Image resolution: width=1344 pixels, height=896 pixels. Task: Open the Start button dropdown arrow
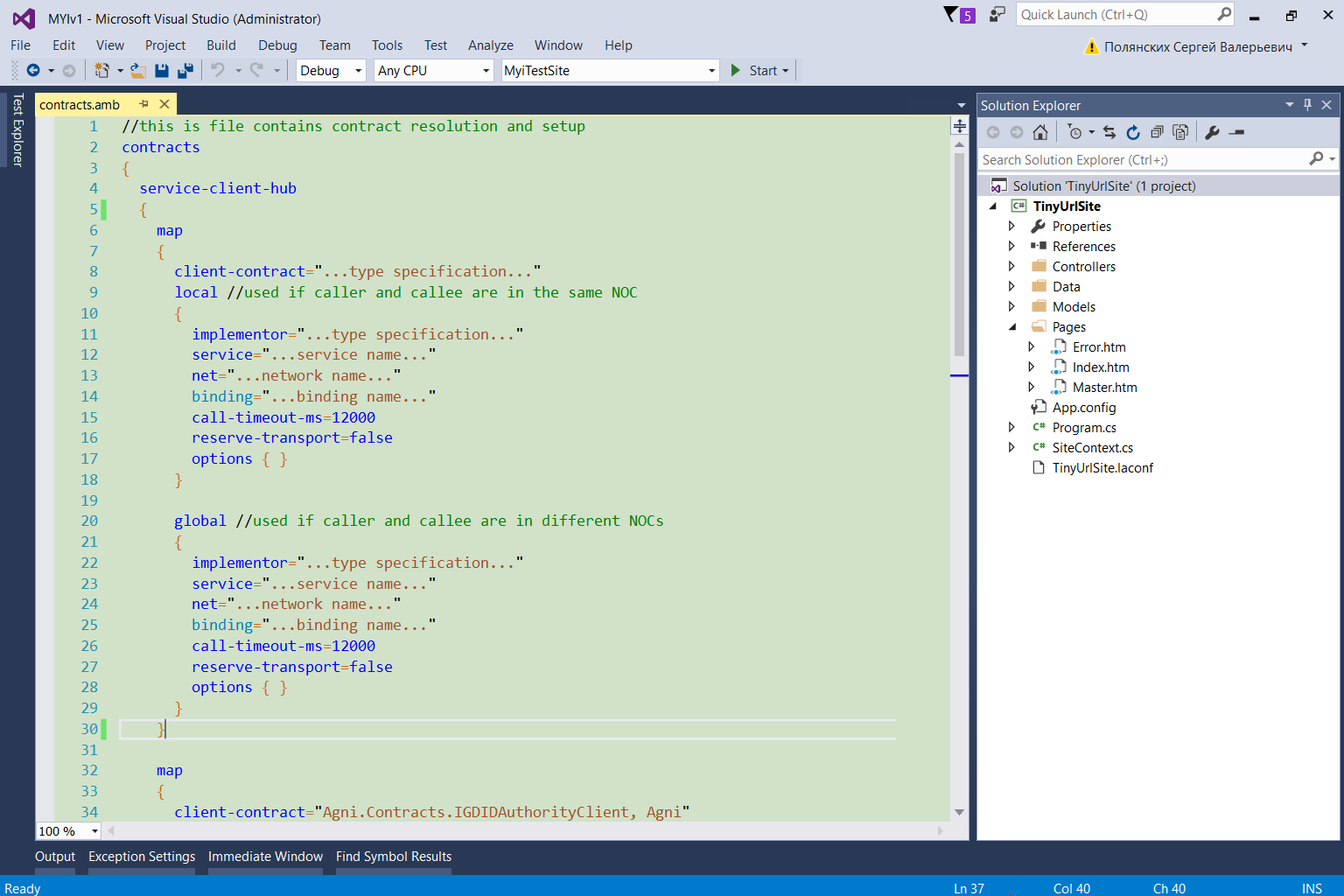[x=786, y=71]
